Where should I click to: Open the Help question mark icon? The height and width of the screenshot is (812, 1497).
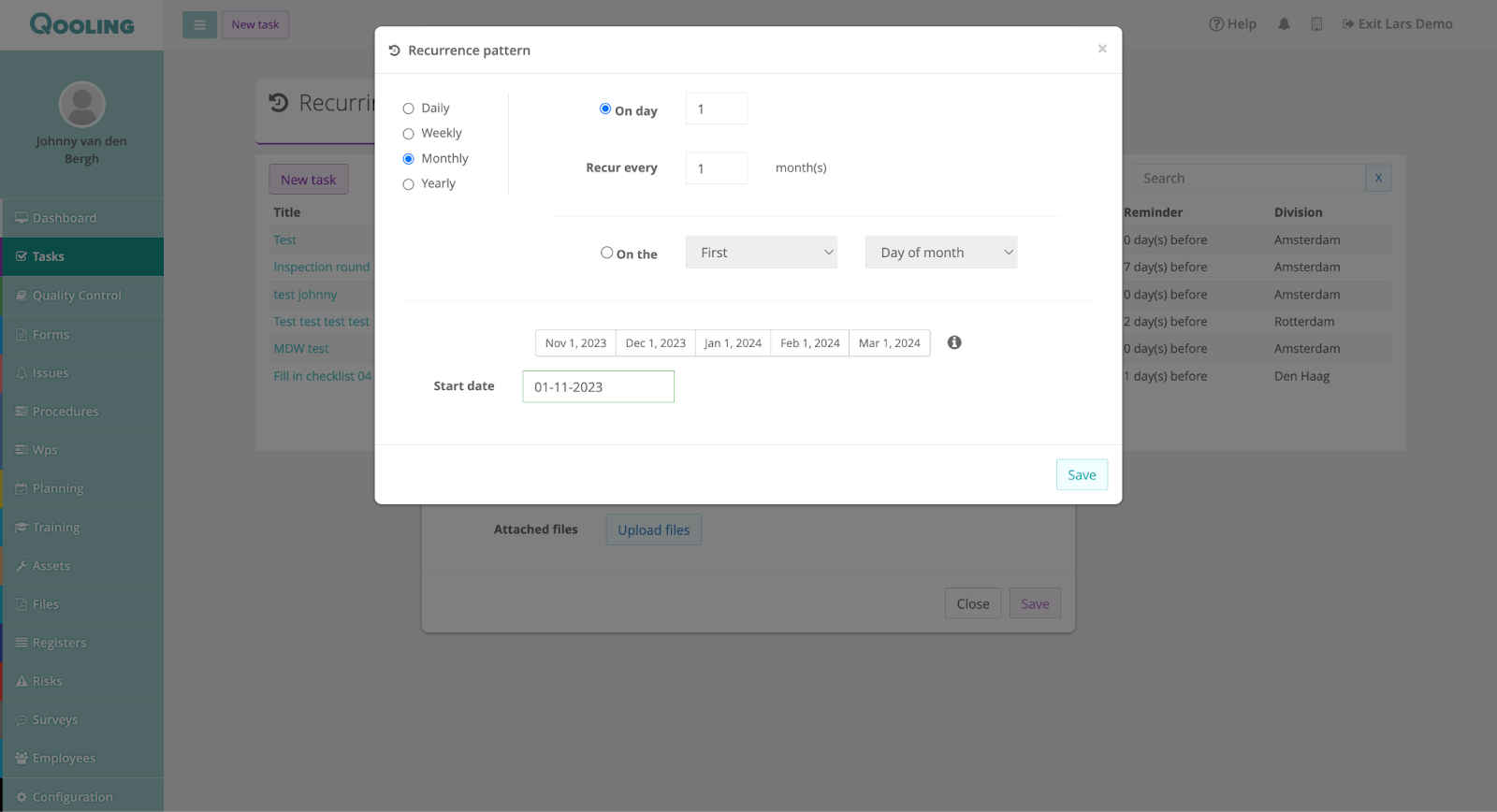1216,24
